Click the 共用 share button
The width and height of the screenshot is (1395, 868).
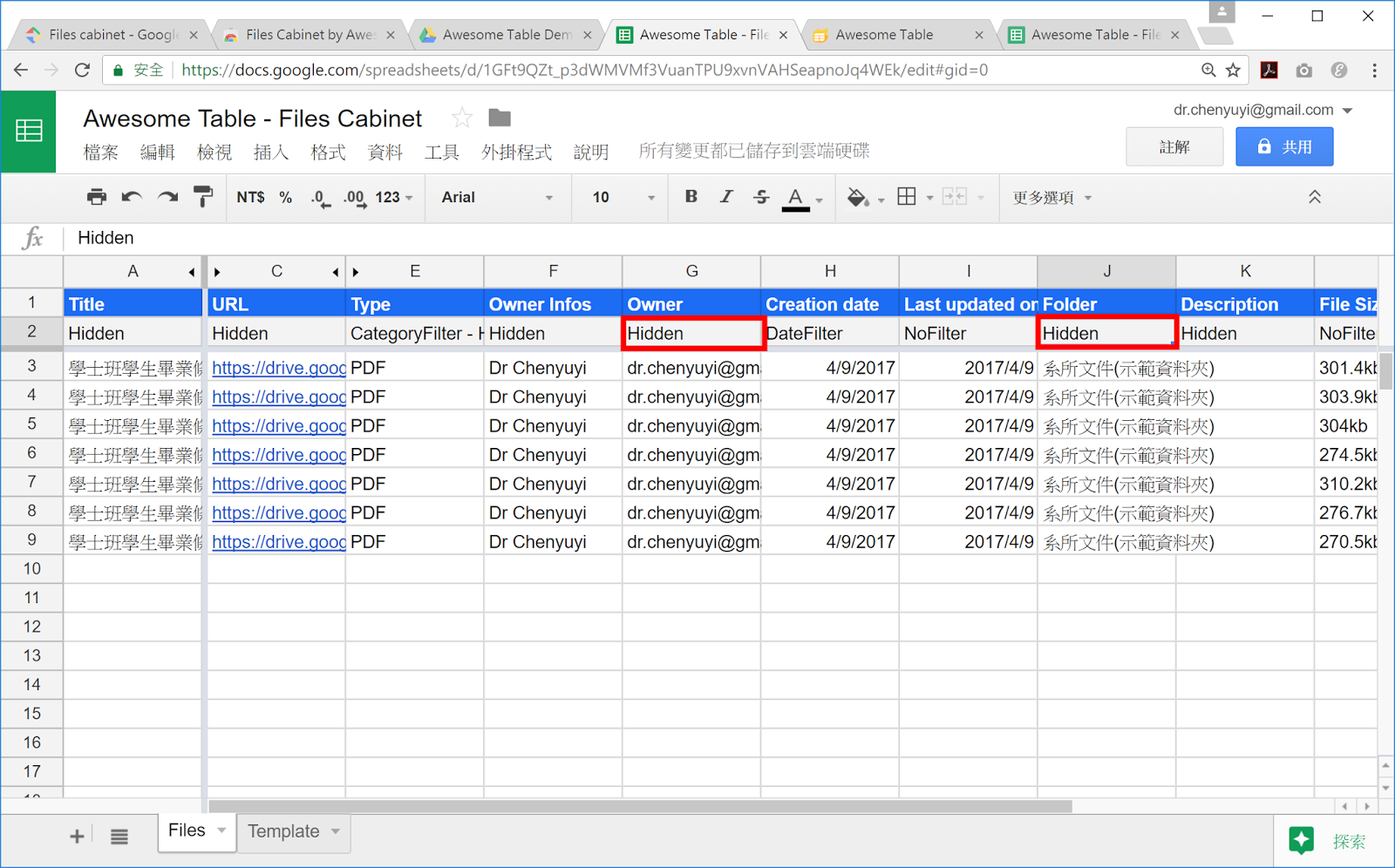[x=1284, y=146]
